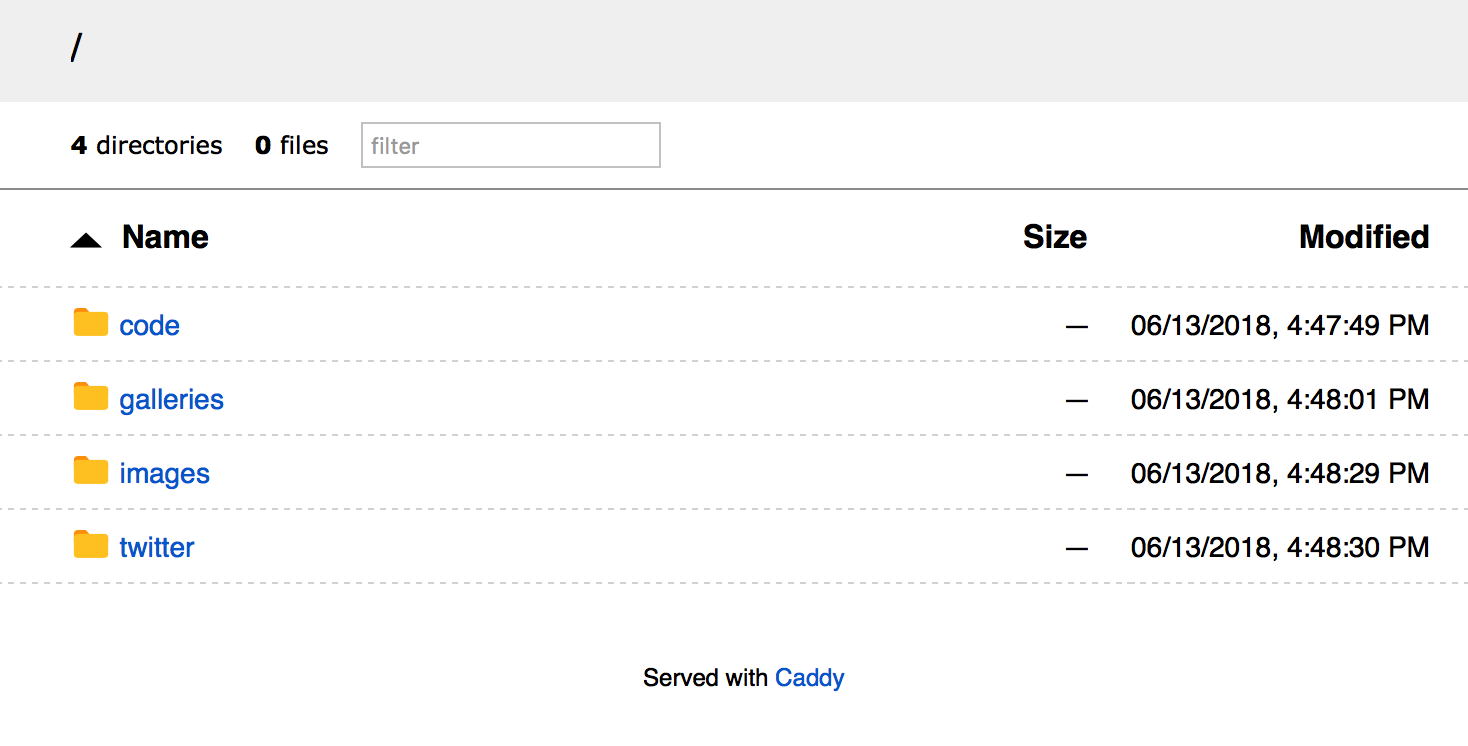The width and height of the screenshot is (1468, 746).
Task: Click the "4 directories" count label
Action: click(147, 146)
